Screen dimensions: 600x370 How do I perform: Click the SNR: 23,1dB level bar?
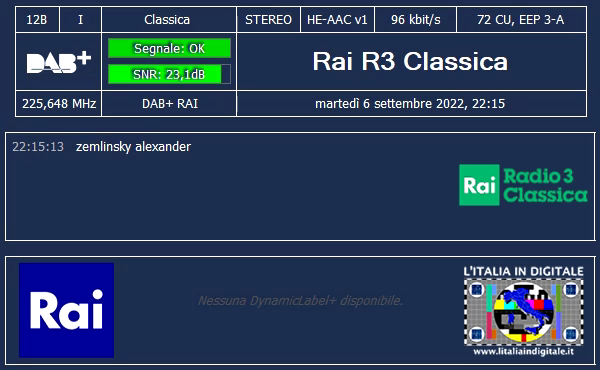click(170, 74)
